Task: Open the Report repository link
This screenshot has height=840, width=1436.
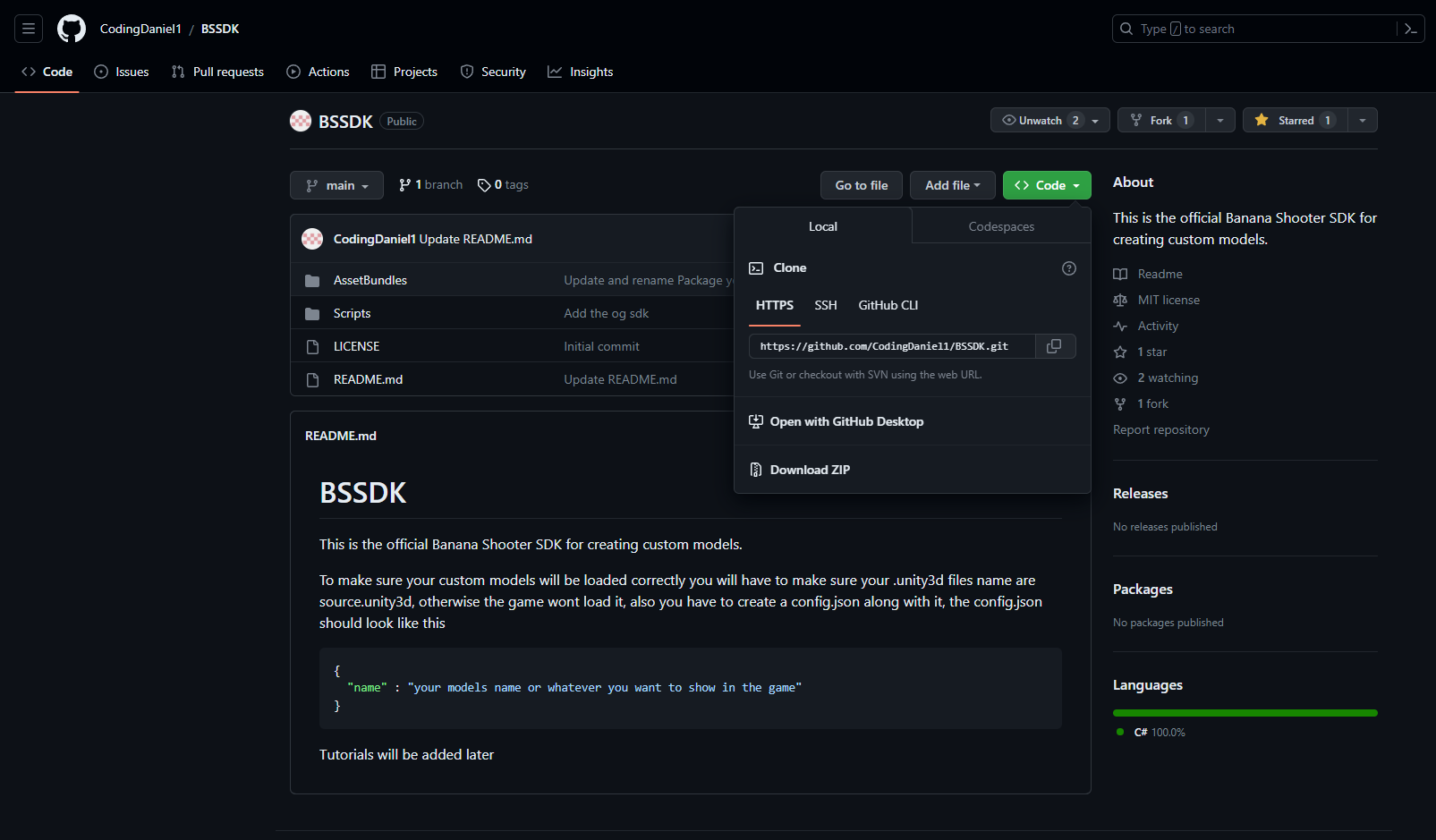Action: pos(1161,429)
